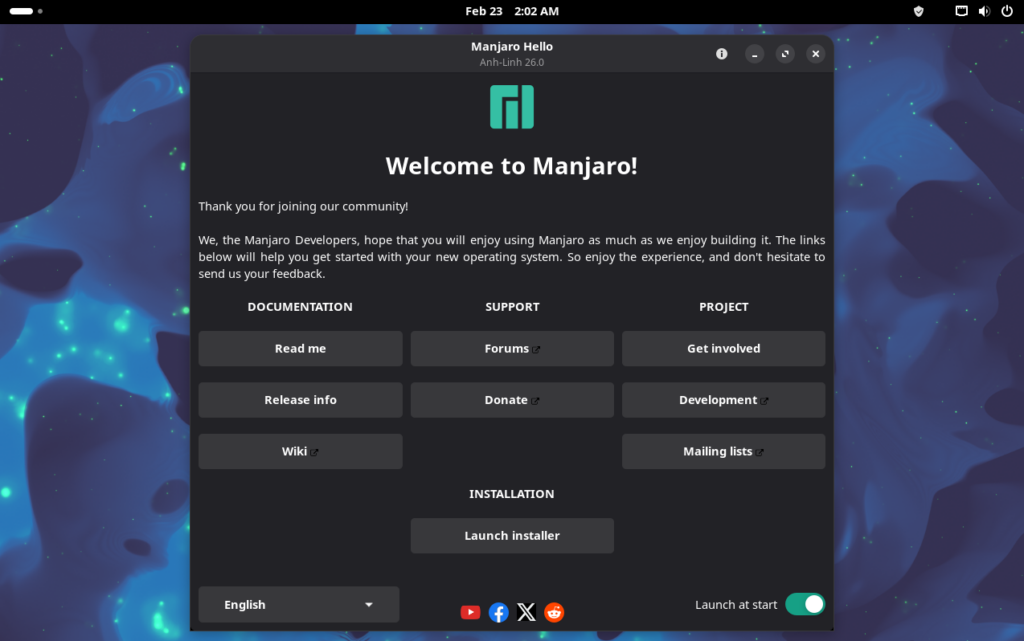Viewport: 1024px width, 641px height.
Task: Open the Facebook social icon
Action: click(x=498, y=612)
